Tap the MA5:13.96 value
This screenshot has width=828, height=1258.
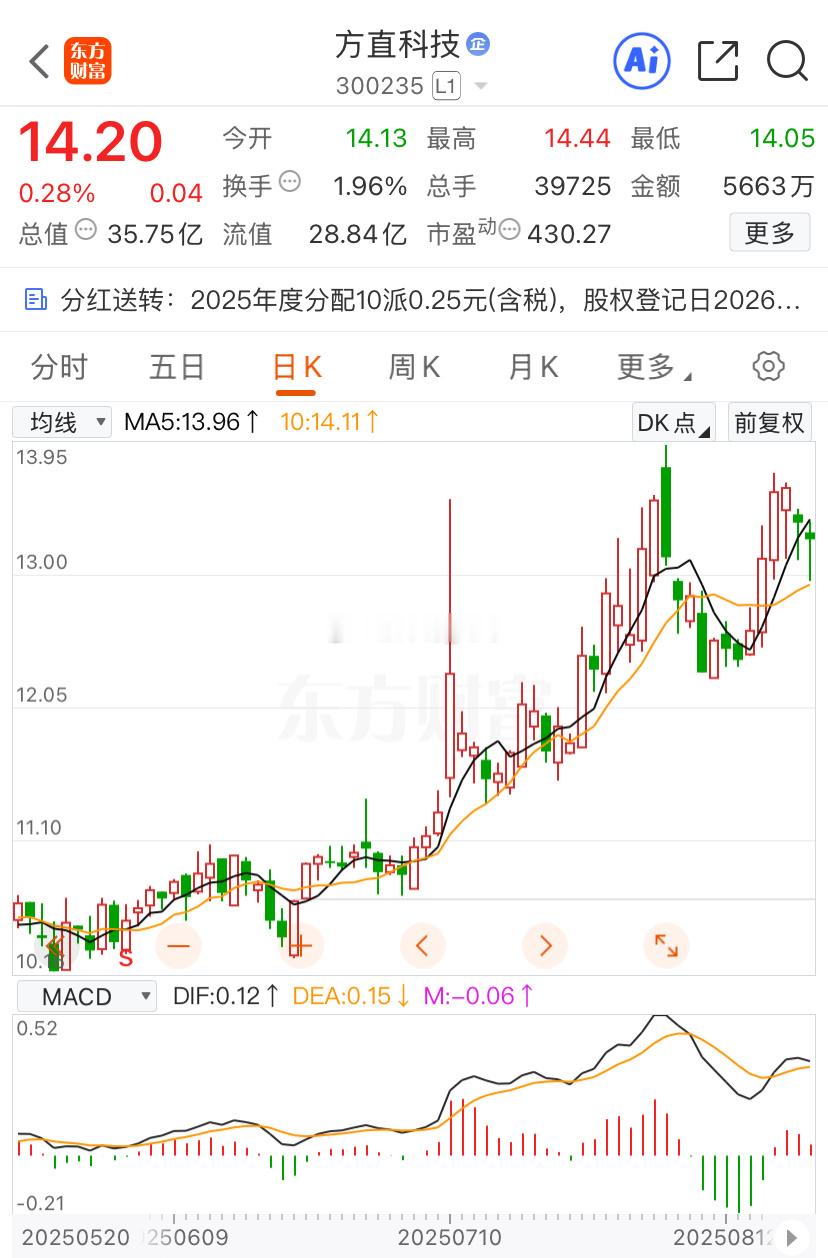(191, 422)
